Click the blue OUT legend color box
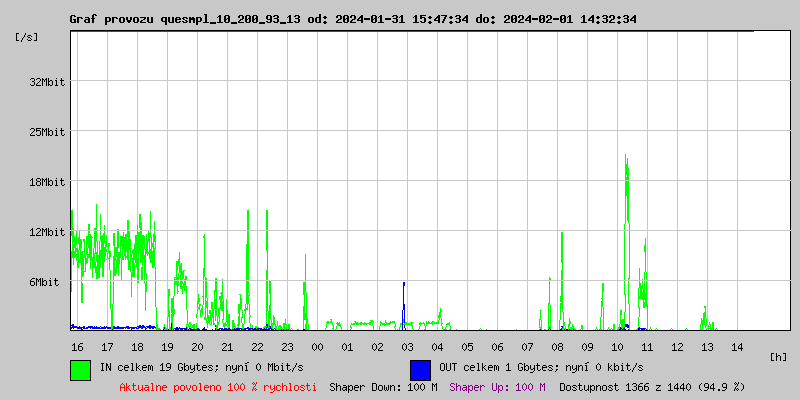800x400 pixels. 420,369
